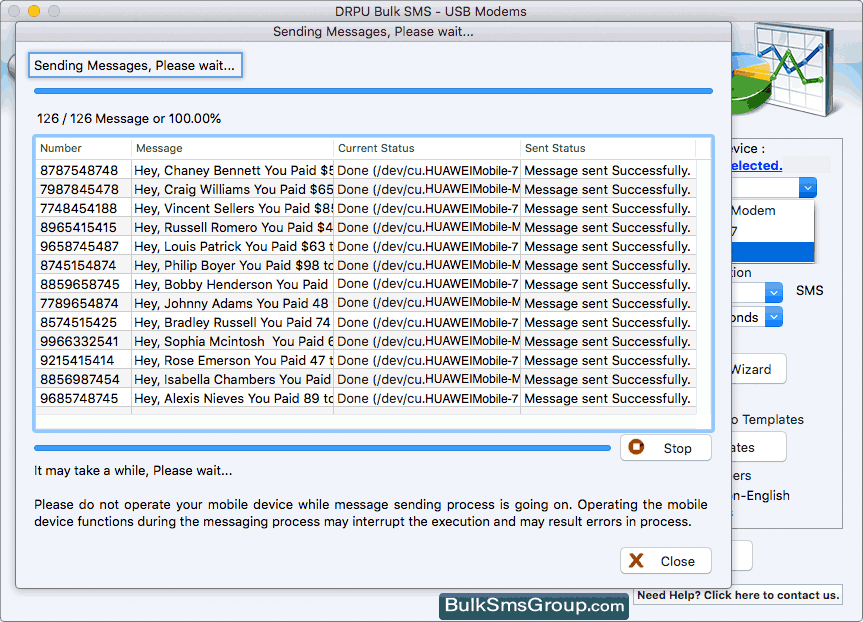Image resolution: width=863 pixels, height=622 pixels.
Task: Click Sent Status cell for 8787548748
Action: coord(608,170)
